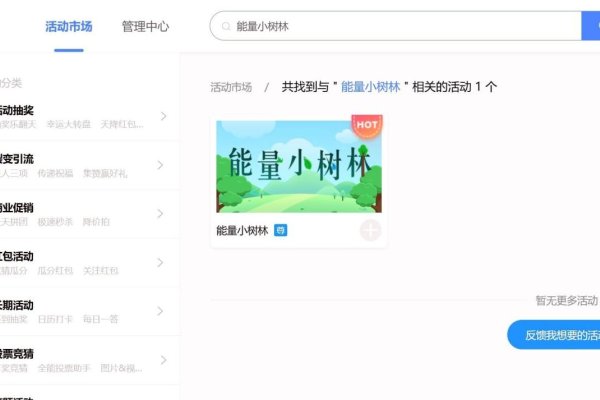The width and height of the screenshot is (600, 400).
Task: Click the 幸运大转盘 sub-link
Action: tap(68, 124)
